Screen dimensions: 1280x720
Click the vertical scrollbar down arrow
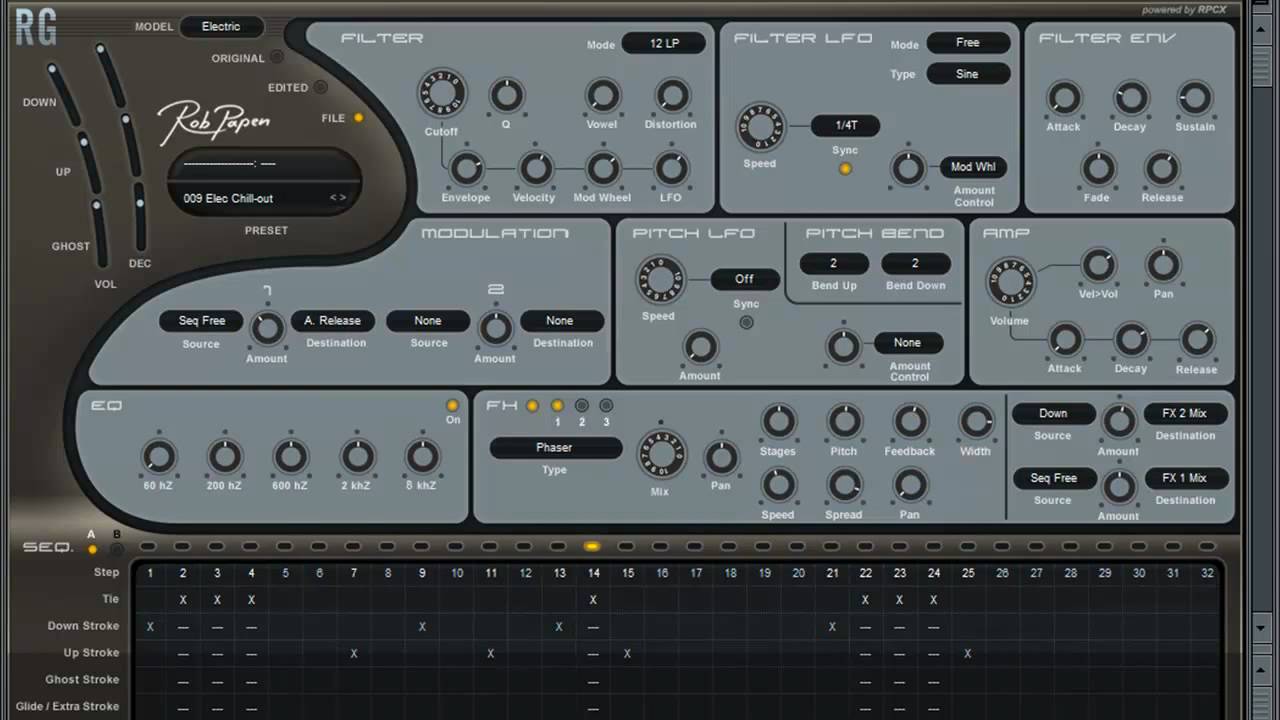click(x=1260, y=628)
